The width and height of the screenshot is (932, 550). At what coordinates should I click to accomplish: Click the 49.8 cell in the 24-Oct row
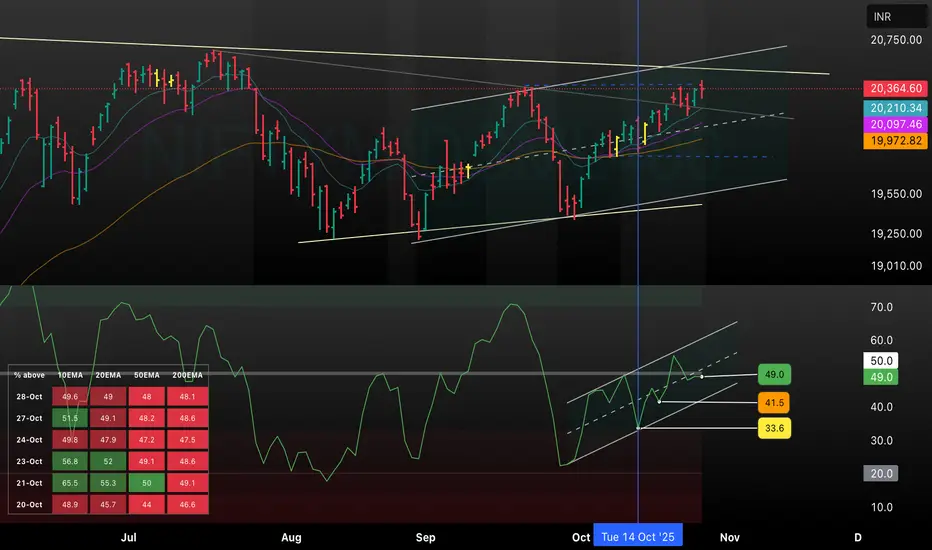pyautogui.click(x=70, y=440)
